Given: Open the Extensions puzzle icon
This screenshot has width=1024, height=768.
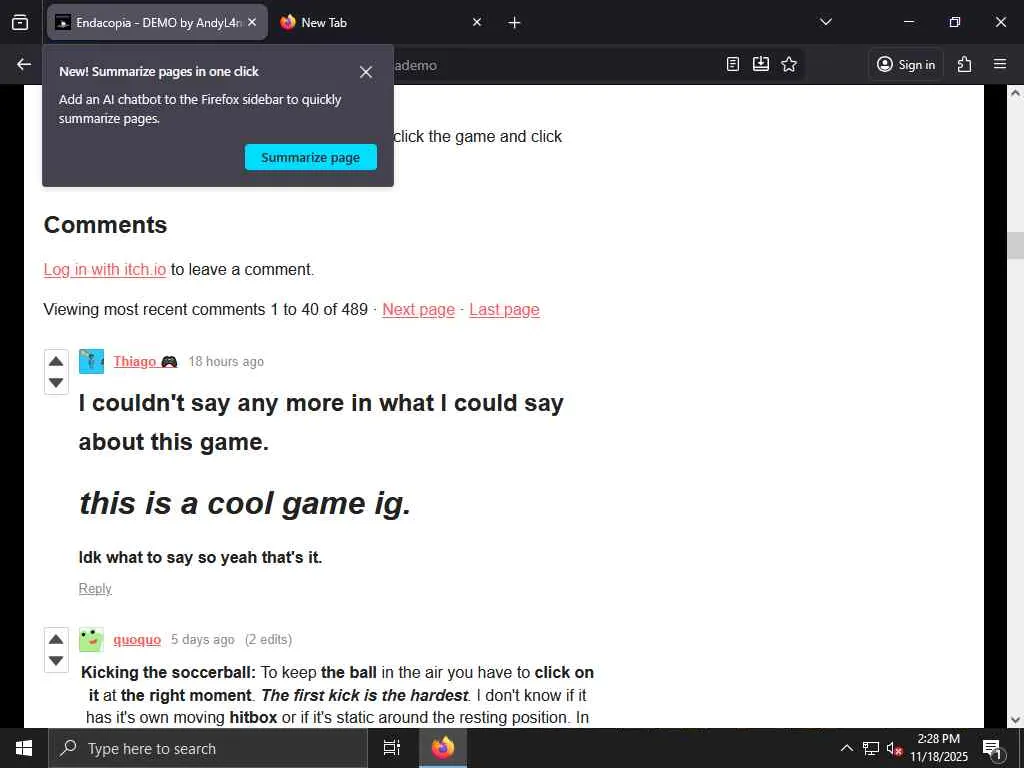Looking at the screenshot, I should click(965, 64).
